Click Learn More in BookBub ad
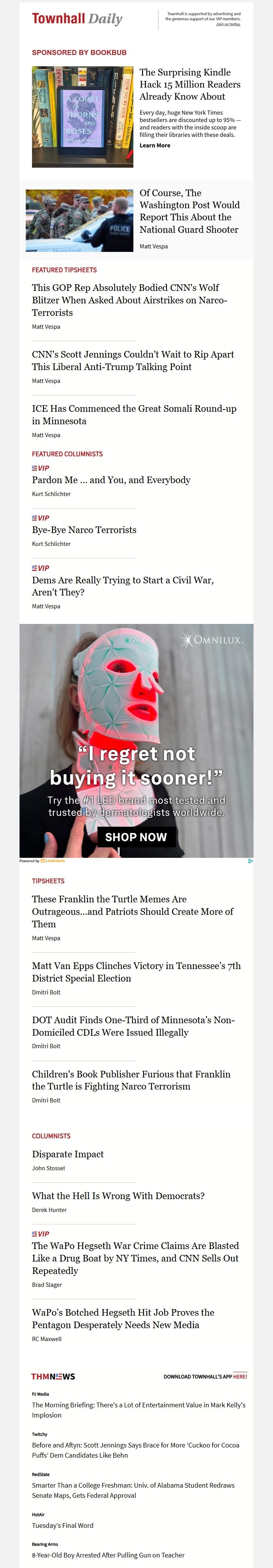The width and height of the screenshot is (273, 1568). coord(155,145)
